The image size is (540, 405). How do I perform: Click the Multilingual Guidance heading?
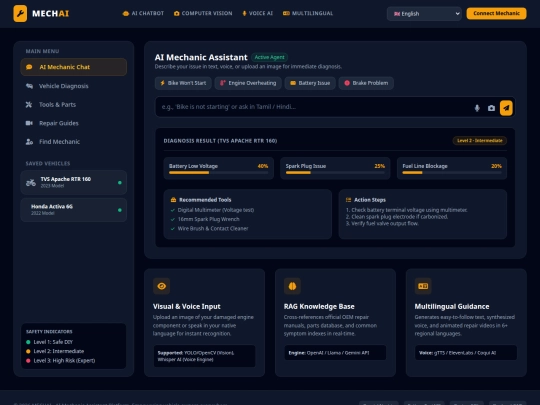[452, 307]
